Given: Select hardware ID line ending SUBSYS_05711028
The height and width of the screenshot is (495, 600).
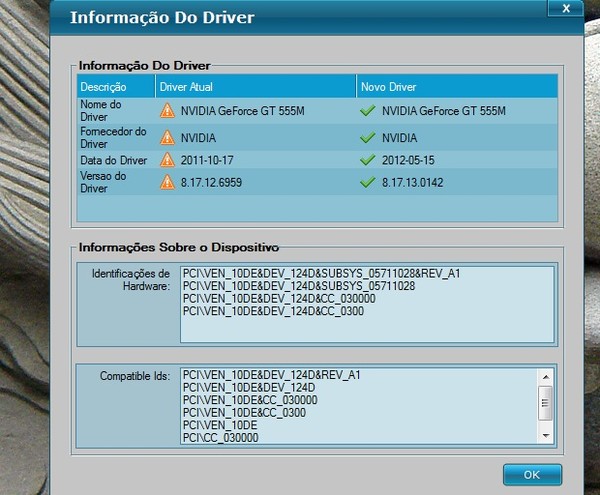Looking at the screenshot, I should [x=299, y=286].
